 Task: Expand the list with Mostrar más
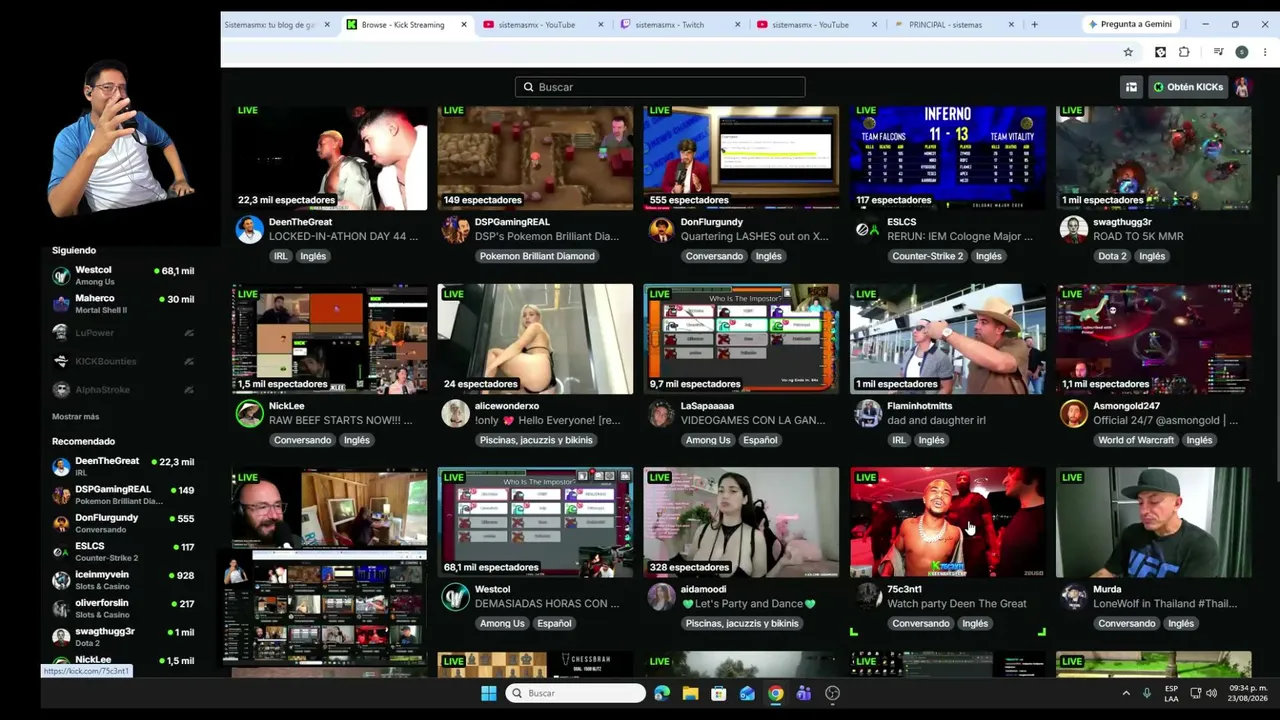76,416
